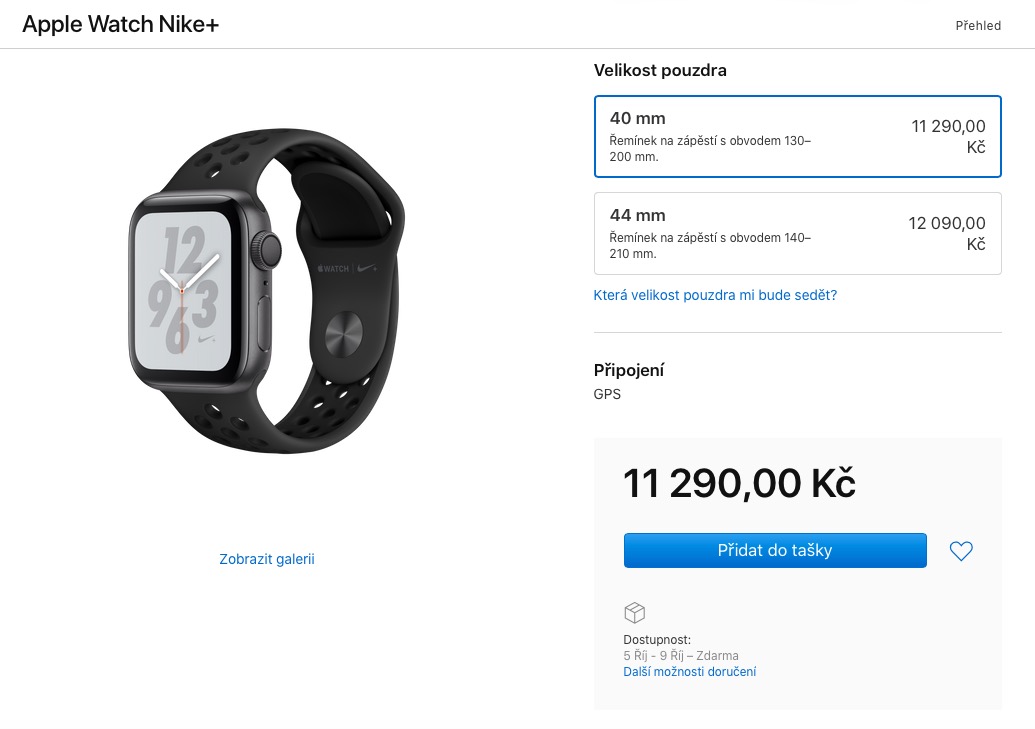1035x729 pixels.
Task: Open Zobrazit galerii link
Action: [267, 559]
